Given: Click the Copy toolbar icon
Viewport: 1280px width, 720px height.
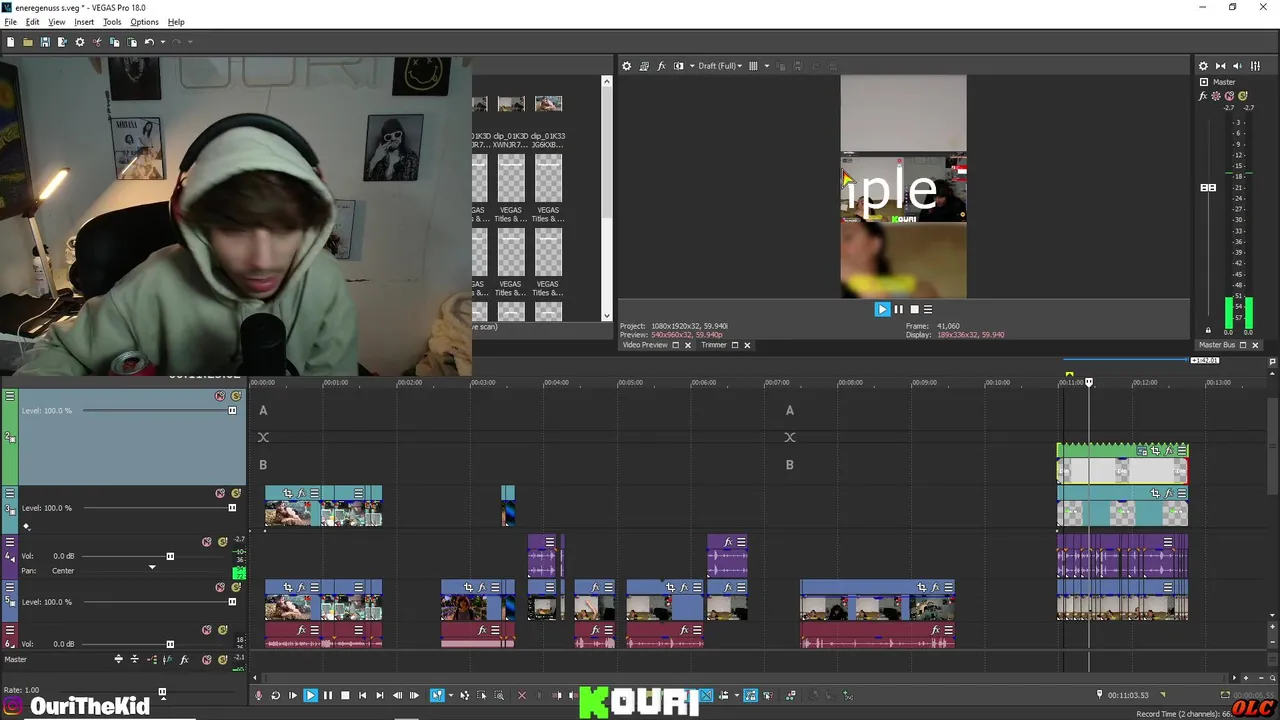Looking at the screenshot, I should [x=114, y=42].
